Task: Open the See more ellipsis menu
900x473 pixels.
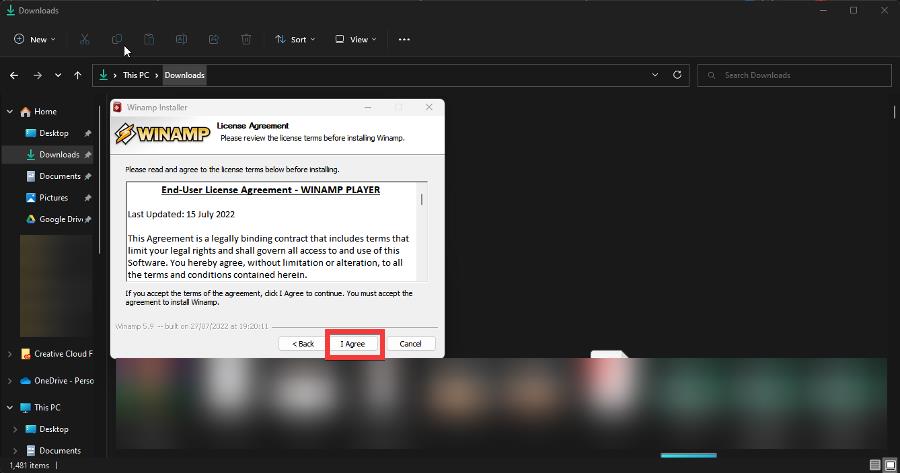Action: (404, 40)
